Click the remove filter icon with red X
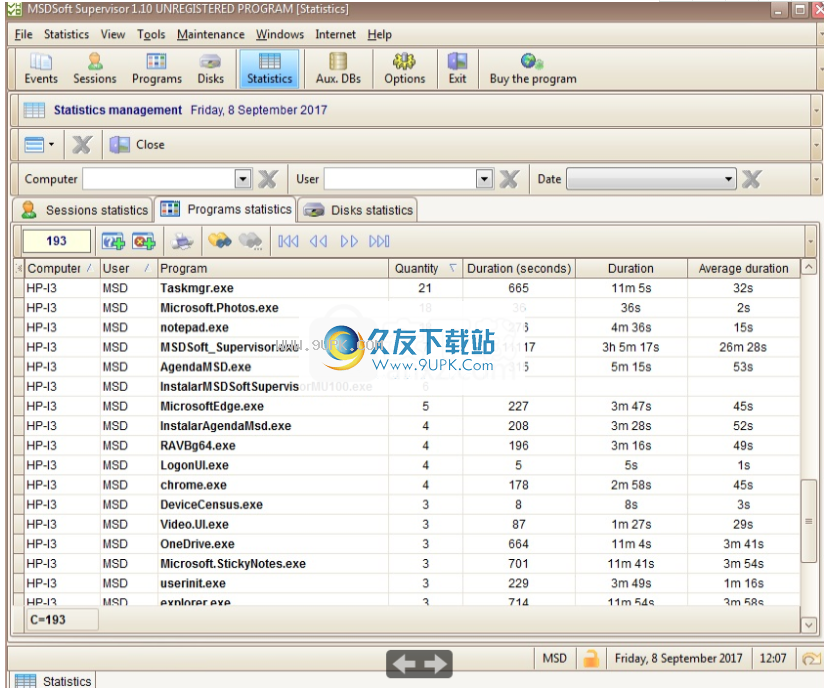This screenshot has width=824, height=696. tap(143, 241)
